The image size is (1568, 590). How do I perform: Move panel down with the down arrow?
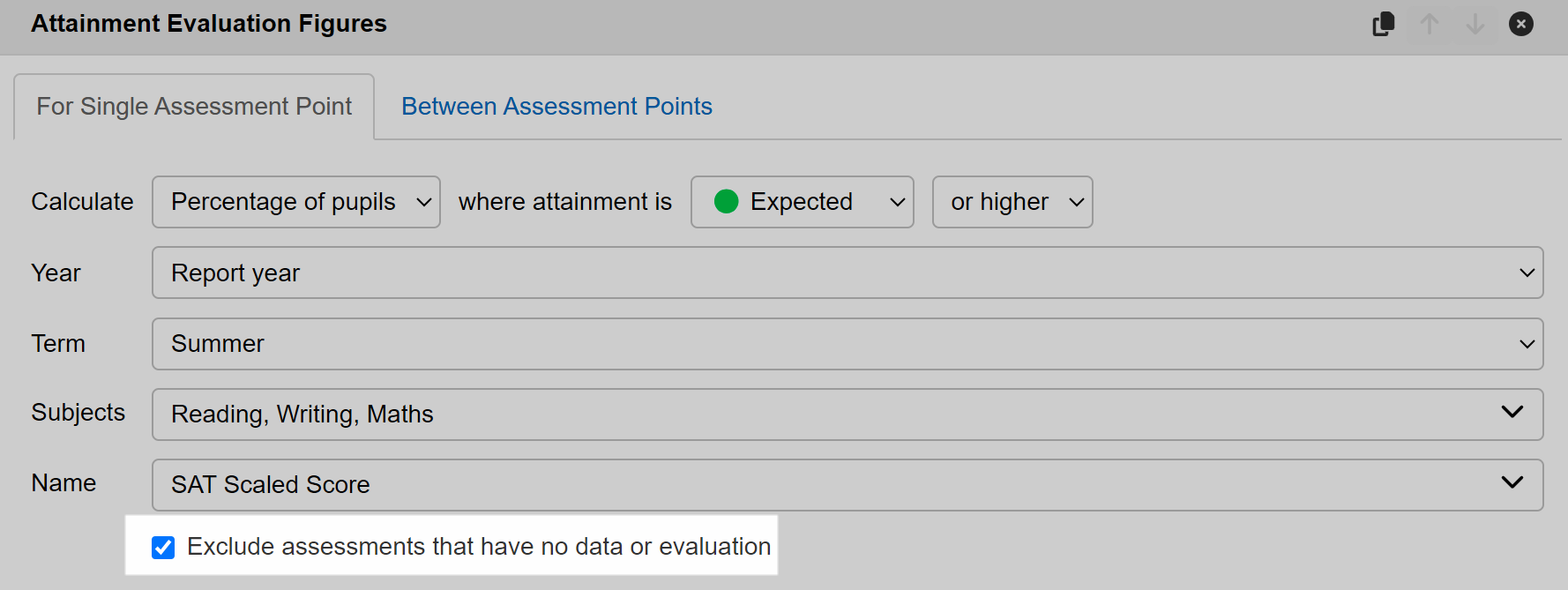tap(1475, 24)
